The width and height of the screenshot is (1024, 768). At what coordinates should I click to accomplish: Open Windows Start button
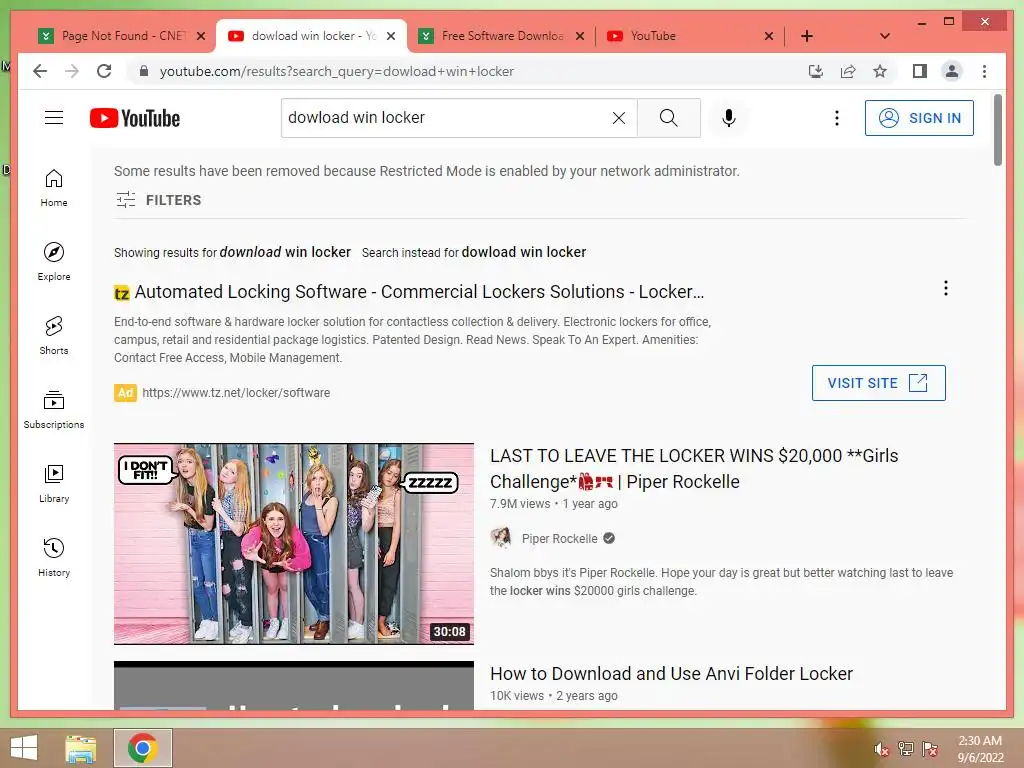(24, 748)
